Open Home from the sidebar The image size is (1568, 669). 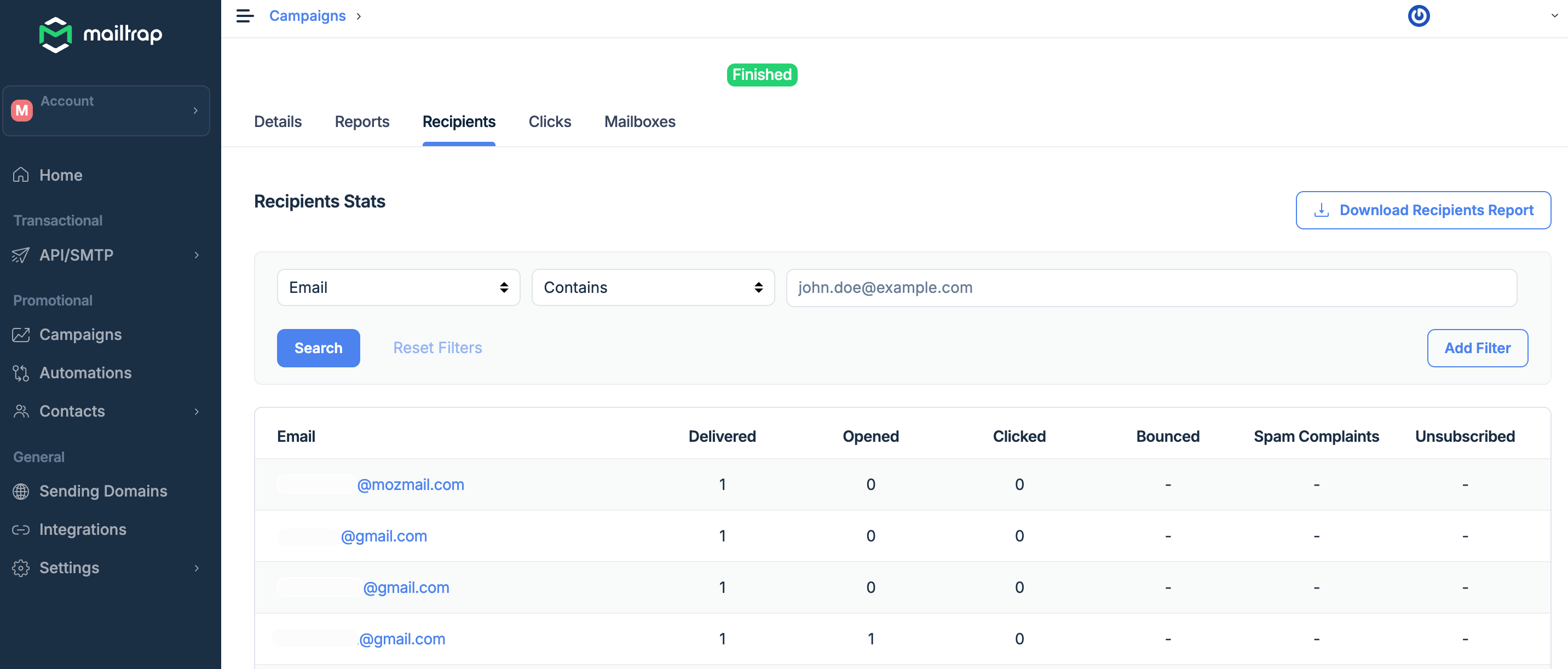[60, 175]
